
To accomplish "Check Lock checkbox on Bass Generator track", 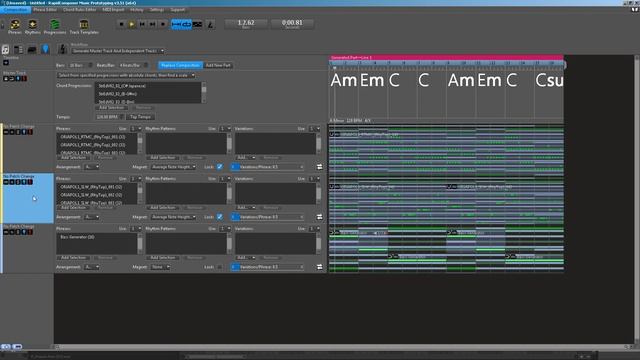I will click(220, 267).
